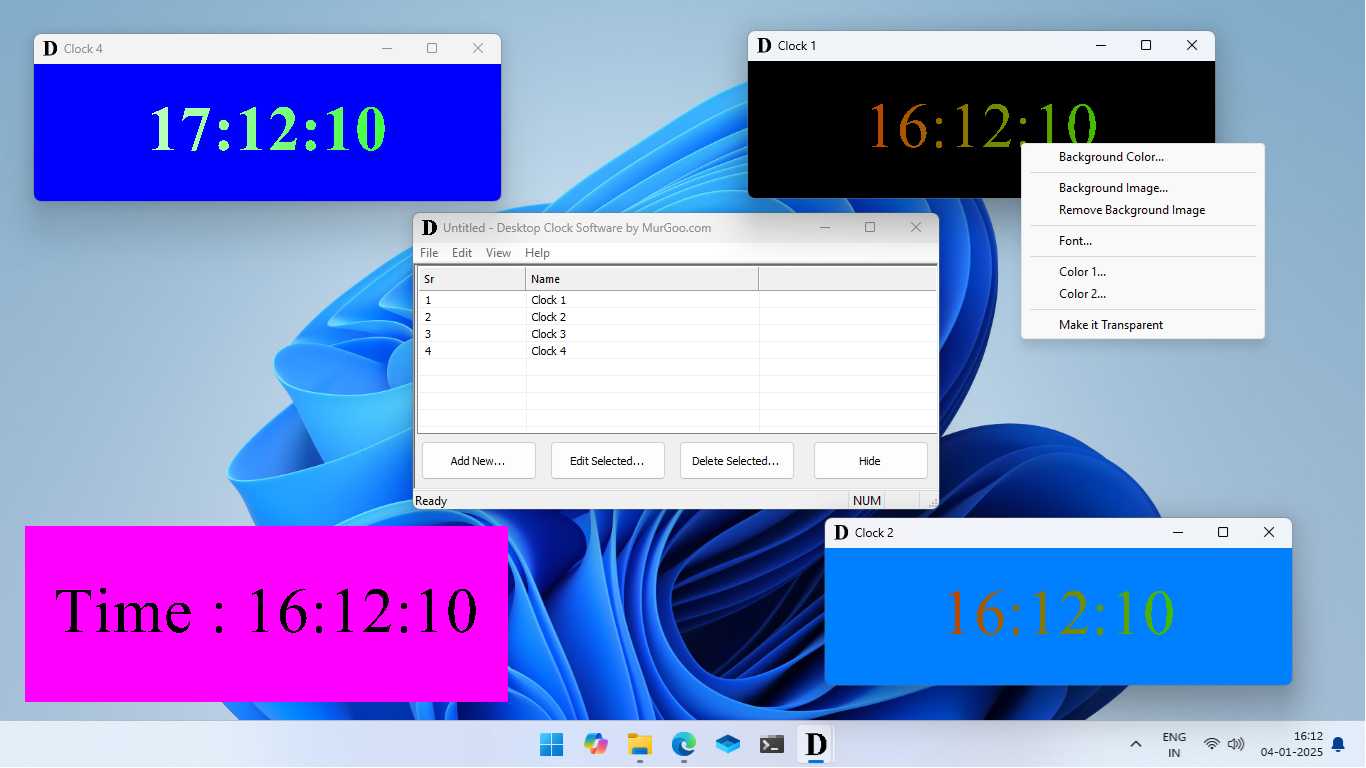Choose Background Image from the context menu
This screenshot has width=1366, height=768.
pos(1113,188)
